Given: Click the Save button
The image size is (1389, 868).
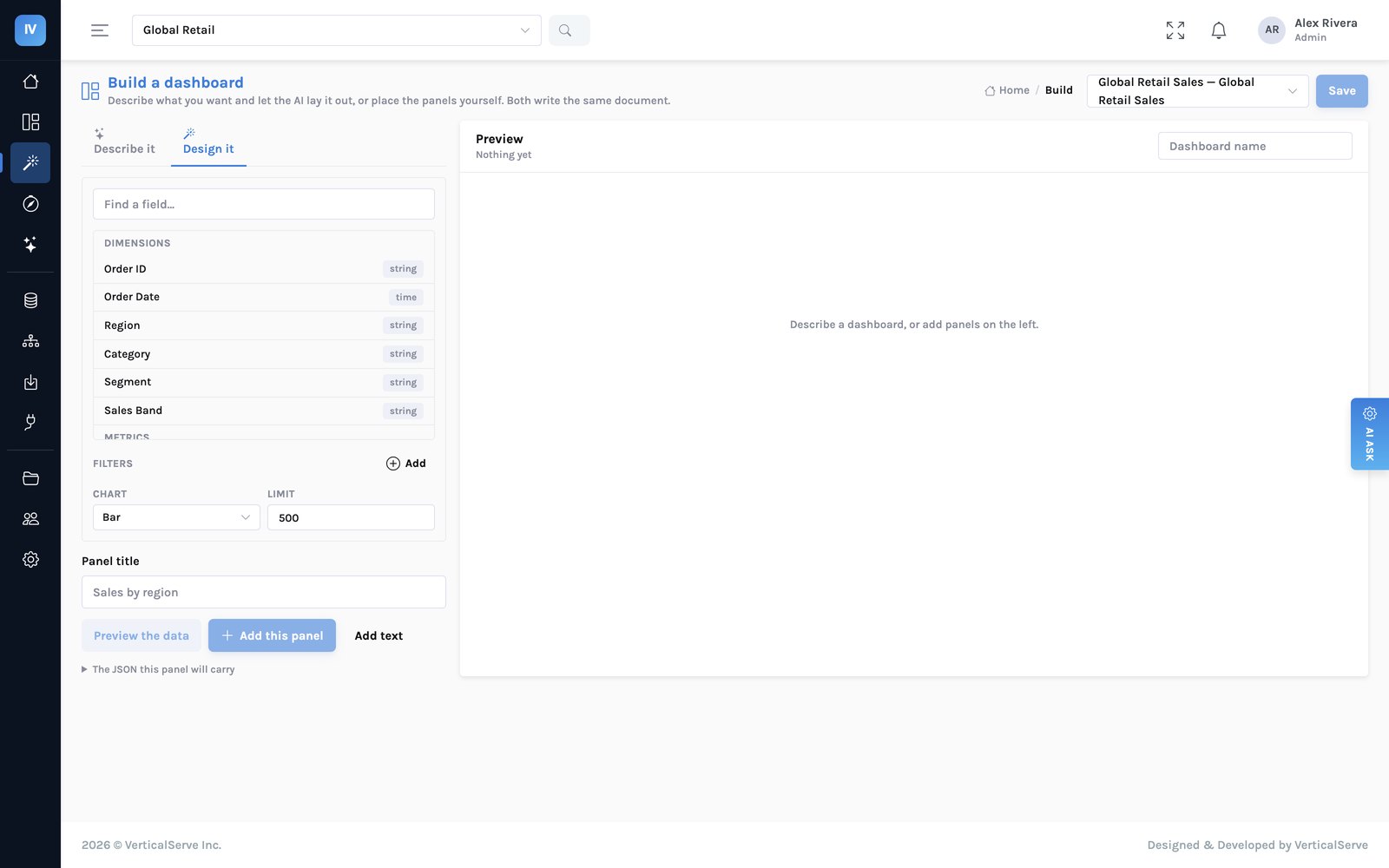Looking at the screenshot, I should (1341, 91).
